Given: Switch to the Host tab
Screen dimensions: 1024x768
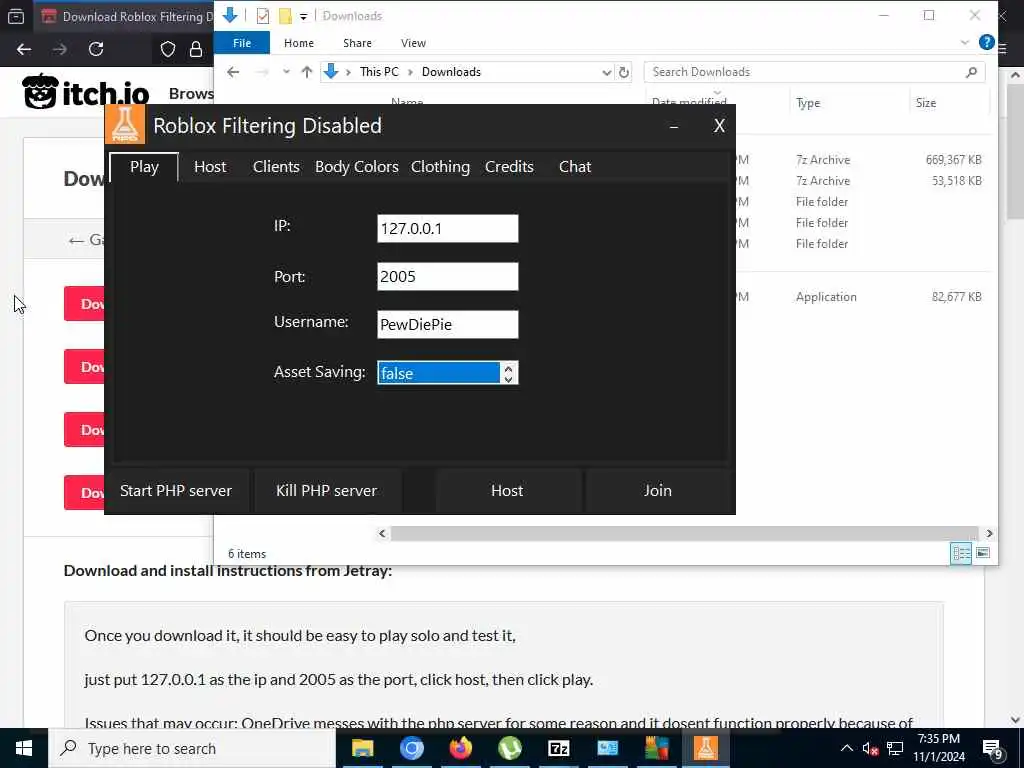Looking at the screenshot, I should (210, 167).
